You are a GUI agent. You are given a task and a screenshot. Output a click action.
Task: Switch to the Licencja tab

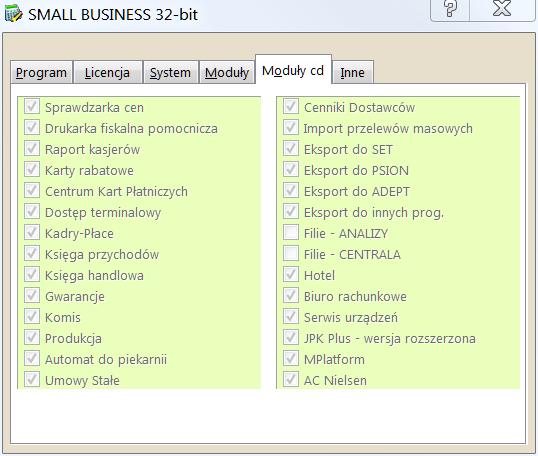coord(108,72)
